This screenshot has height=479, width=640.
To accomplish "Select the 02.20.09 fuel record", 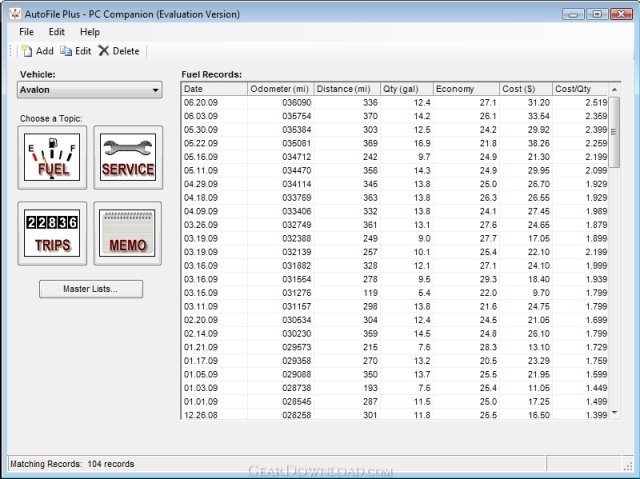I will (x=395, y=320).
